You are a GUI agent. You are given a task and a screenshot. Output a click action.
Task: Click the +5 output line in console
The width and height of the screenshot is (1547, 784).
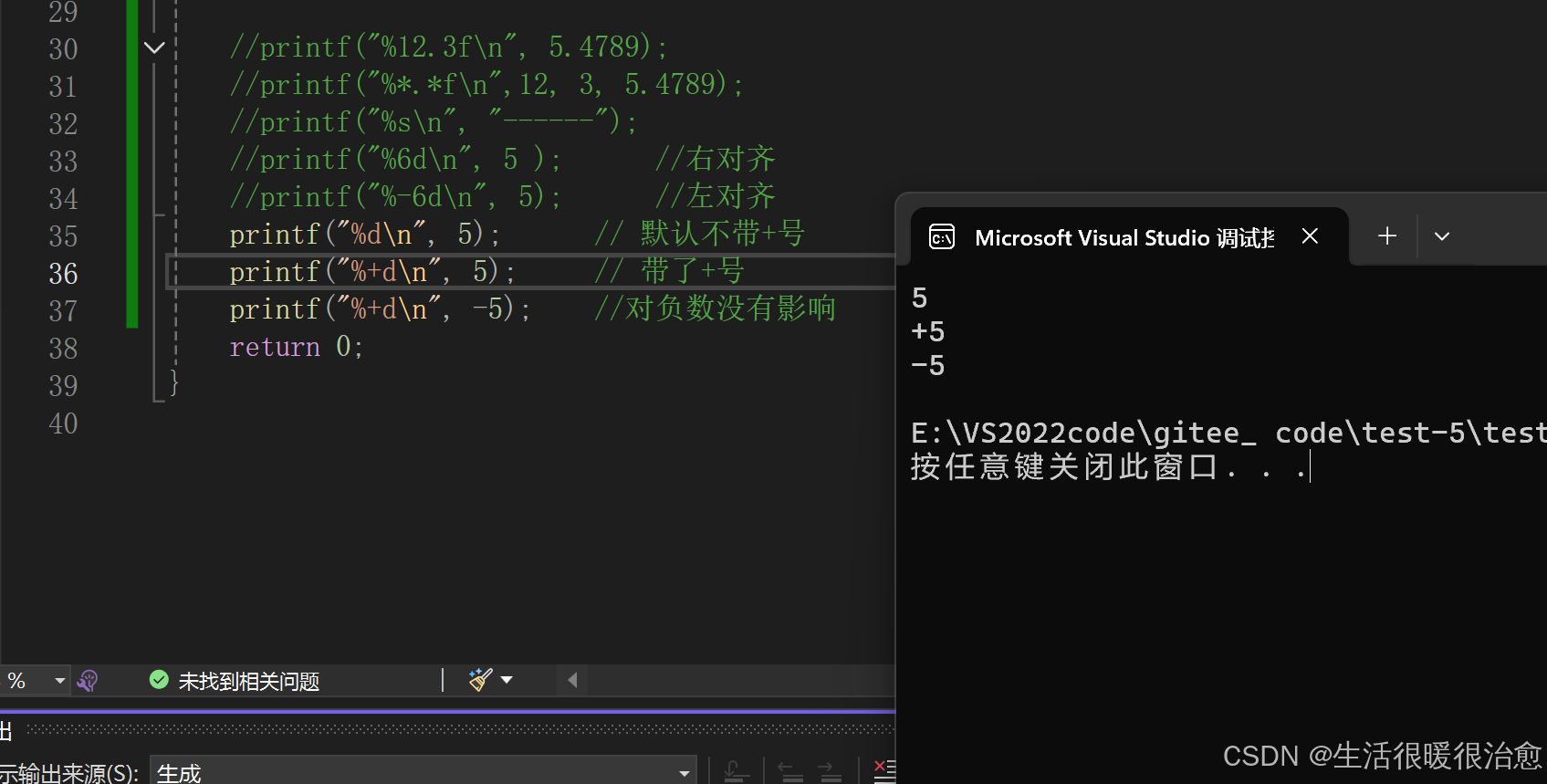927,332
